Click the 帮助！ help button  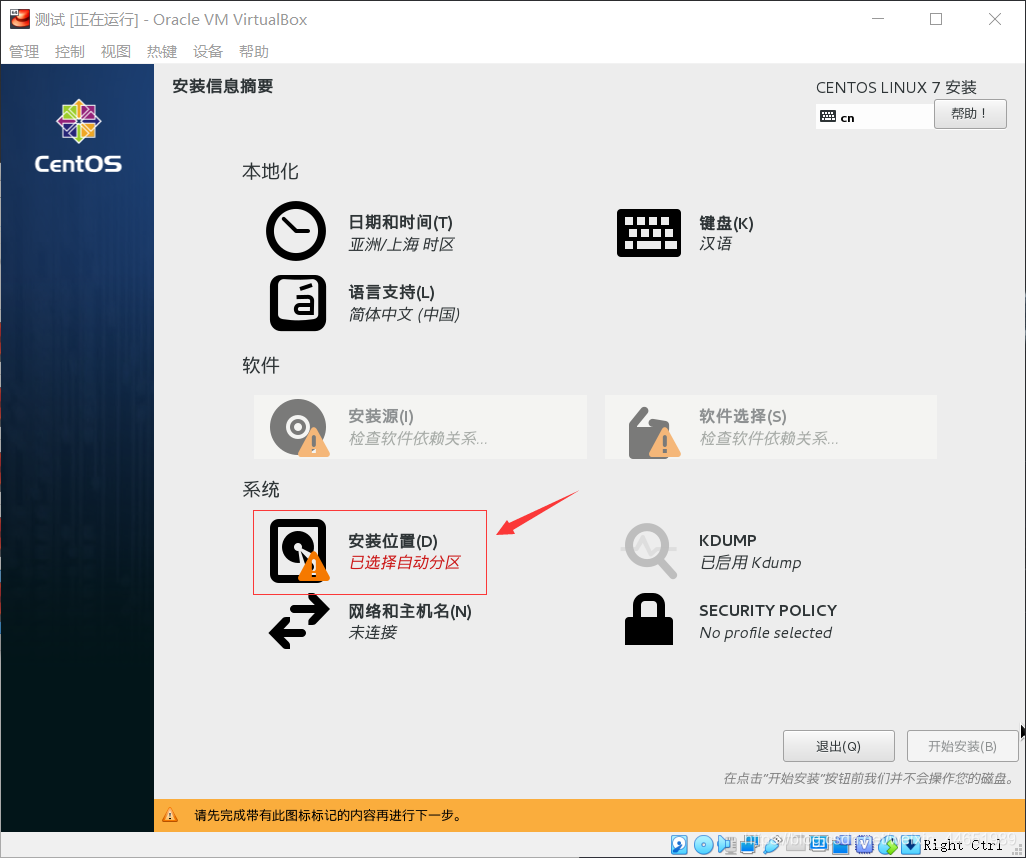970,114
